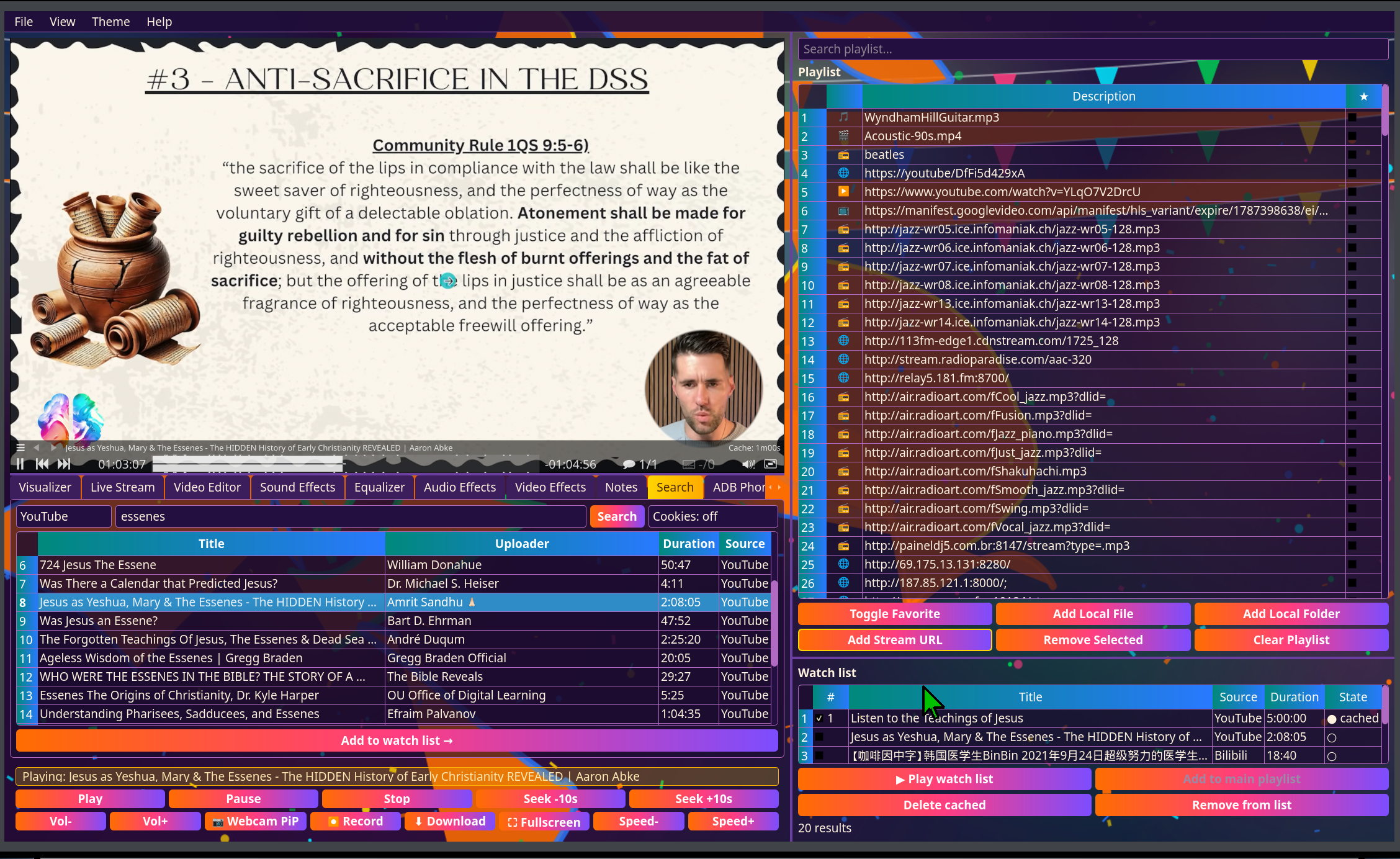Click stream icon of manifest.googlevideo.com row
Screen dimensions: 1400x859
[x=843, y=210]
